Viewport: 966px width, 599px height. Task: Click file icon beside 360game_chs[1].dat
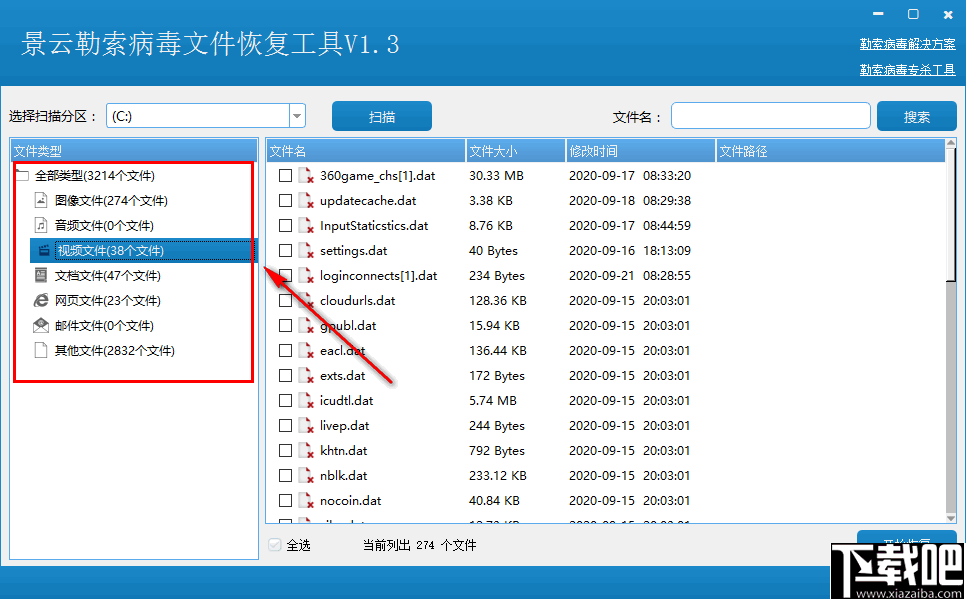[x=306, y=176]
